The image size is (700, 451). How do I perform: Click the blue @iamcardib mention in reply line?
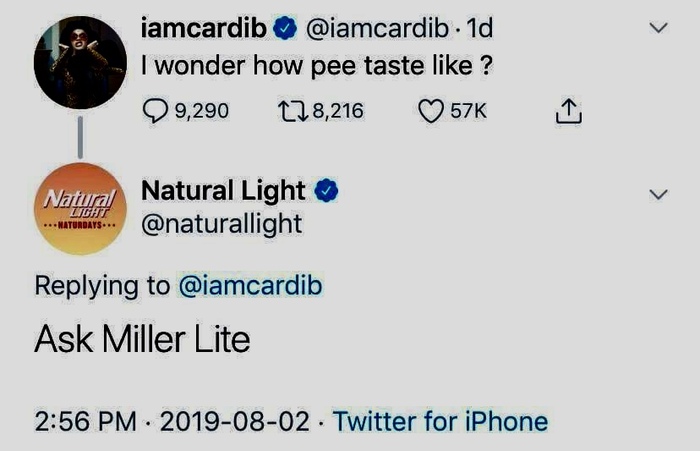click(250, 285)
